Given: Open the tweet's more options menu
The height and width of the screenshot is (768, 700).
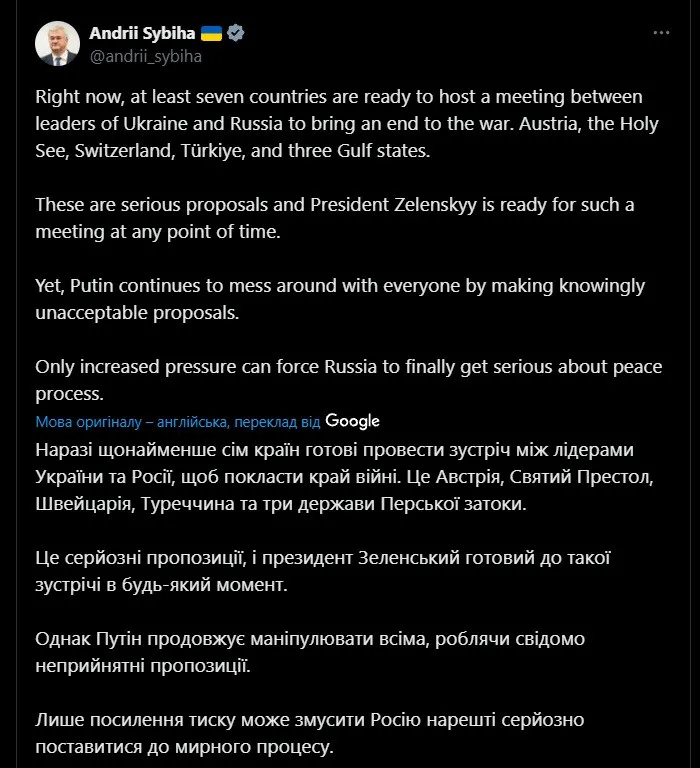Looking at the screenshot, I should pos(661,33).
